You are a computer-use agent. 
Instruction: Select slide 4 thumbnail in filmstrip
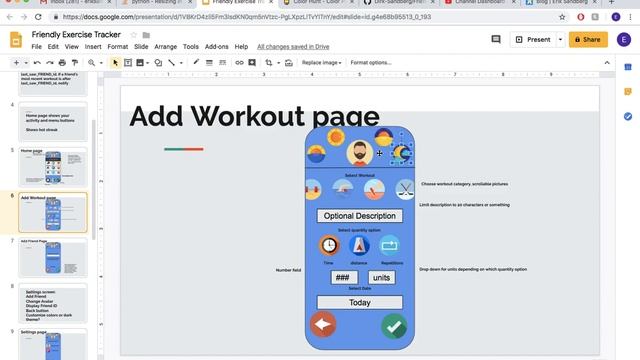[x=53, y=122]
